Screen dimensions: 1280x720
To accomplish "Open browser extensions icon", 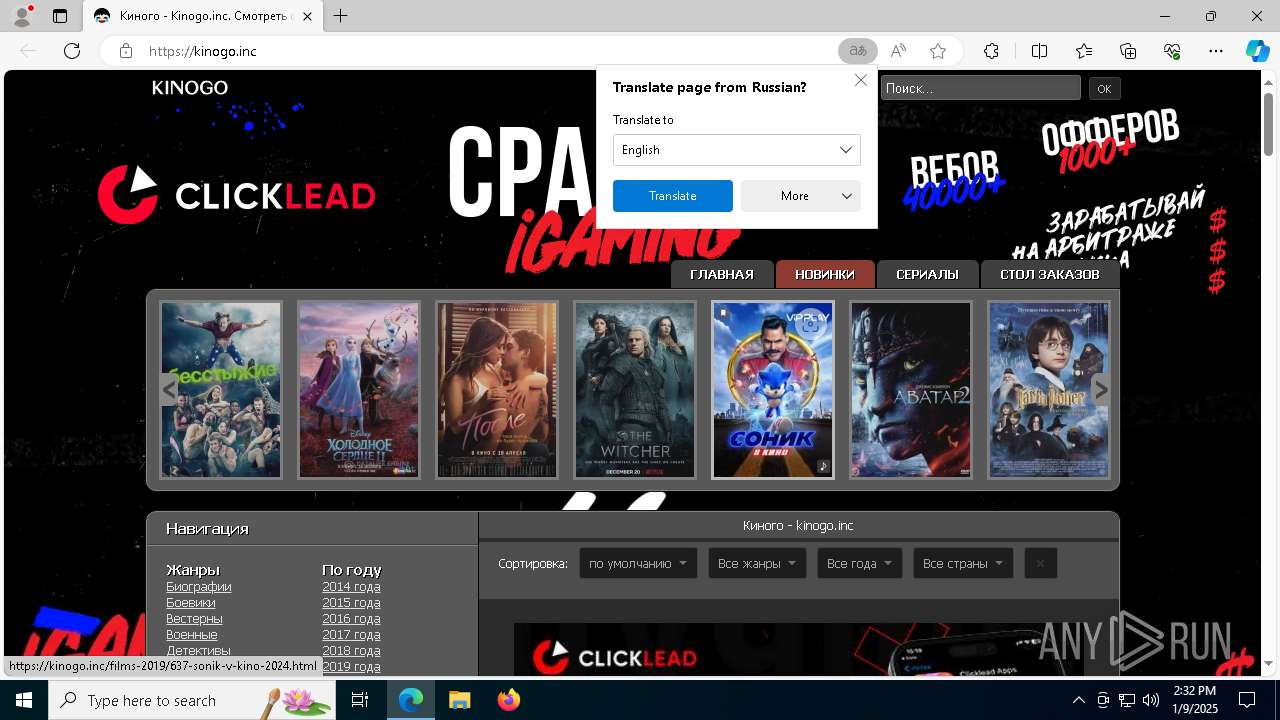I will (x=991, y=51).
